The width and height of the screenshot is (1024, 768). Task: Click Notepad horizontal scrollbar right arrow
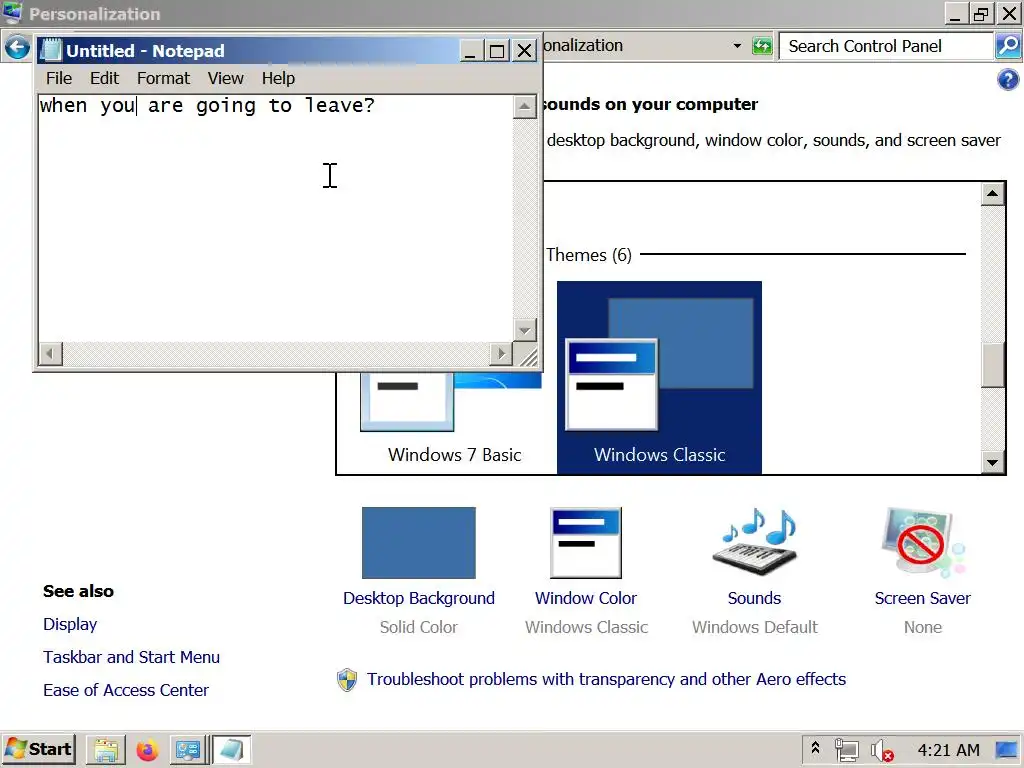point(501,354)
